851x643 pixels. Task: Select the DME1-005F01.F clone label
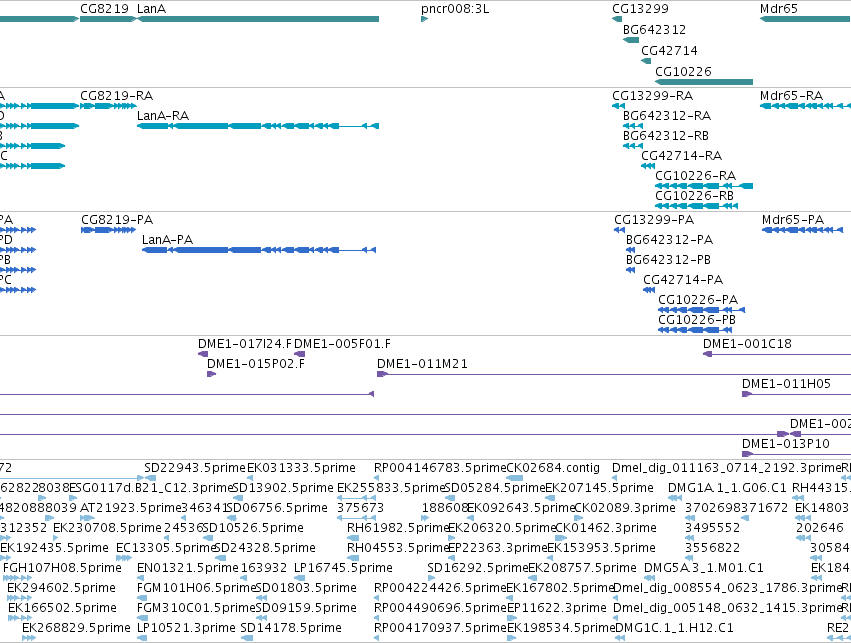342,344
